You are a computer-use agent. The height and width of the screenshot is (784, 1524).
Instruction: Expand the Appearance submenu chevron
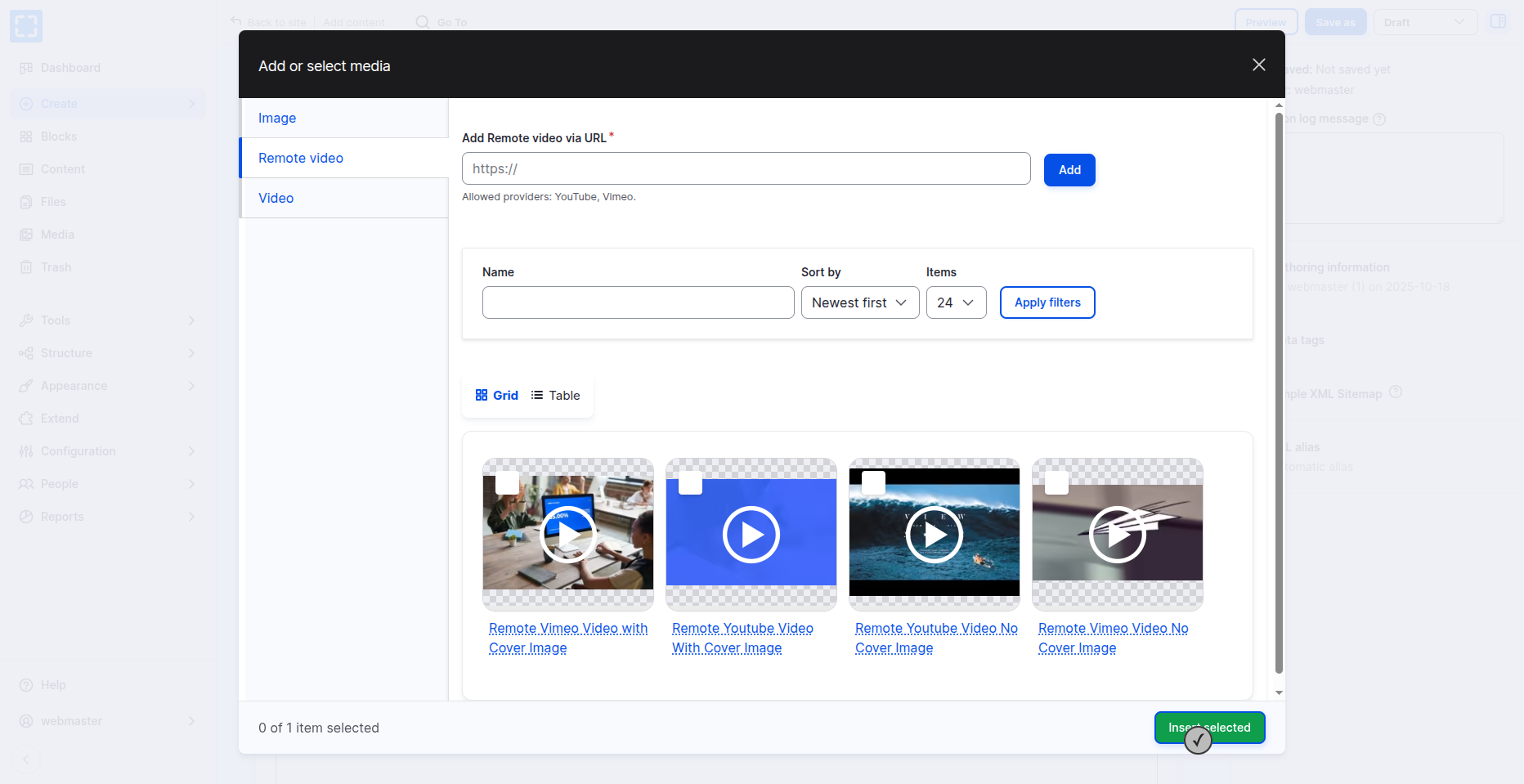pyautogui.click(x=191, y=386)
